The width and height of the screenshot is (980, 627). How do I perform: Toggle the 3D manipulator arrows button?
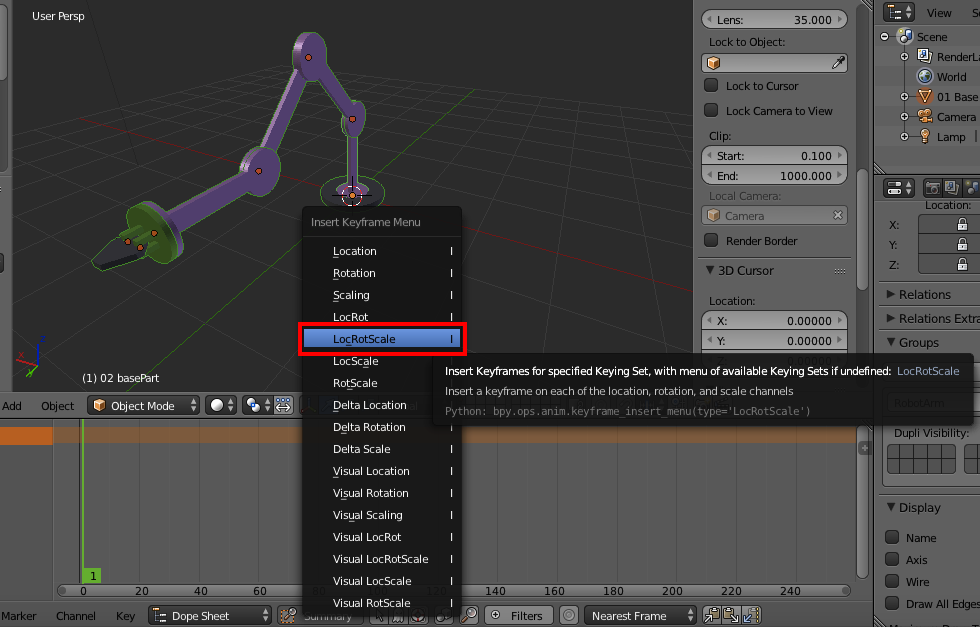(282, 405)
